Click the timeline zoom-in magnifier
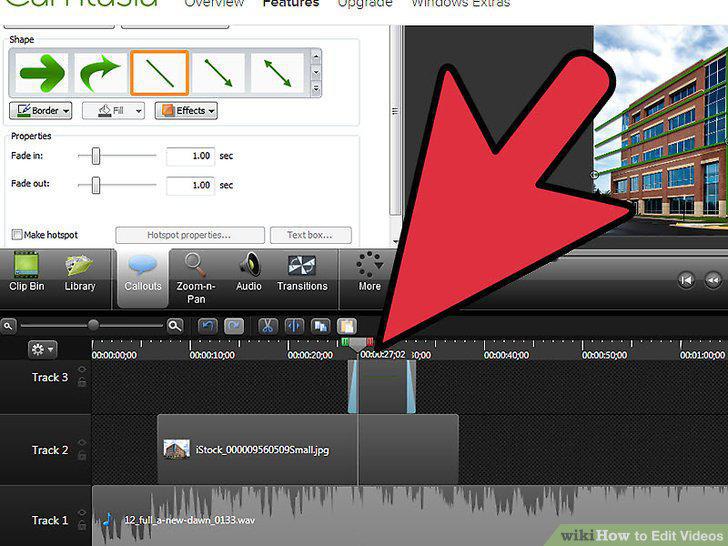Screen dimensions: 728x546 [175, 326]
